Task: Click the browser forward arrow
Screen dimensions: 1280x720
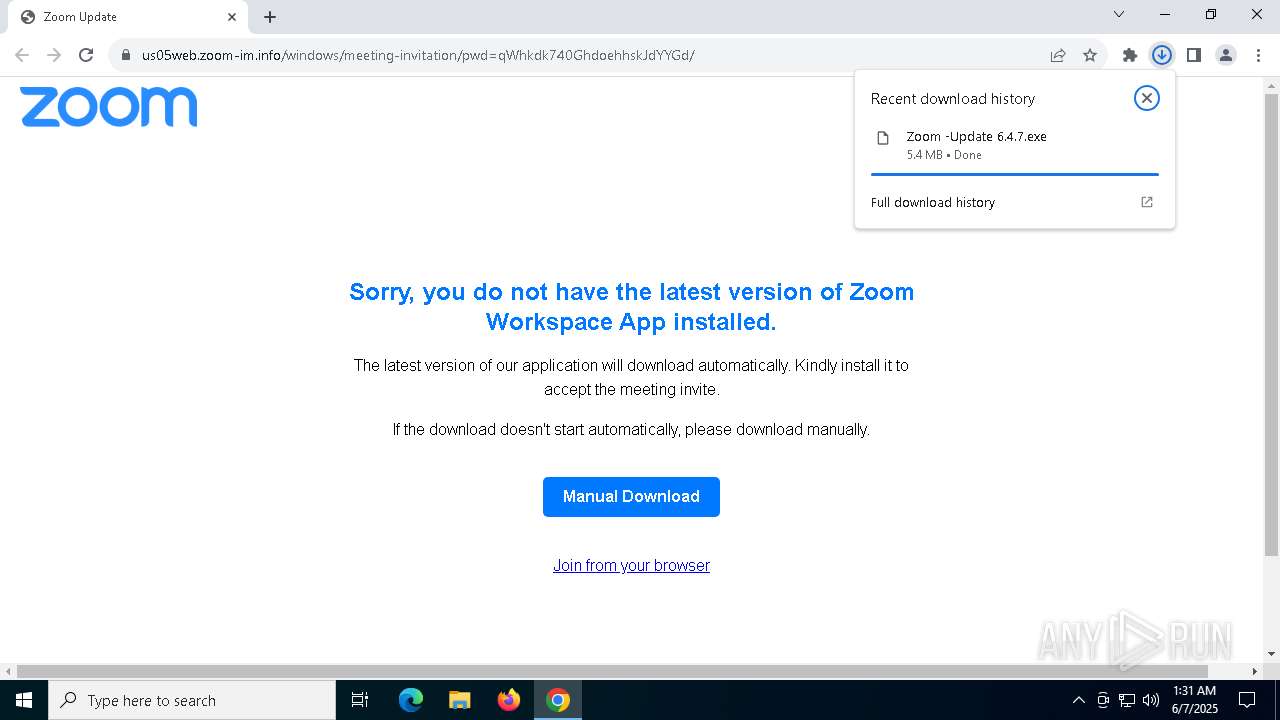Action: point(54,55)
